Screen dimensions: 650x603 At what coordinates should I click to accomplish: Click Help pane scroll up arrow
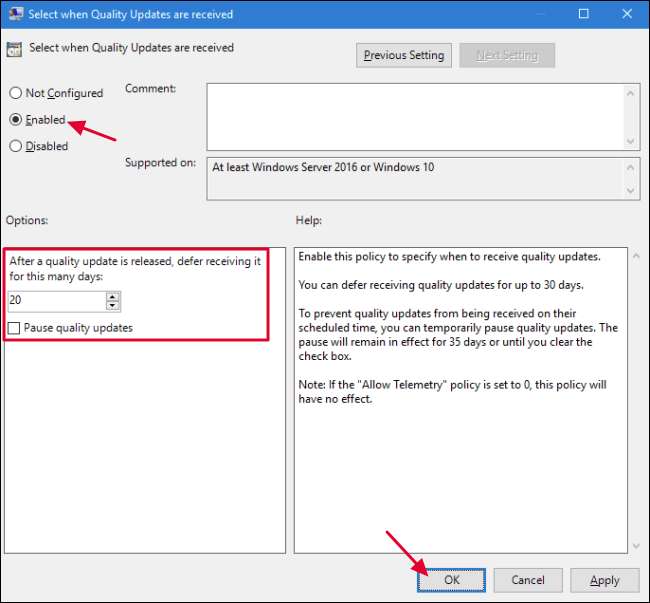pyautogui.click(x=636, y=257)
